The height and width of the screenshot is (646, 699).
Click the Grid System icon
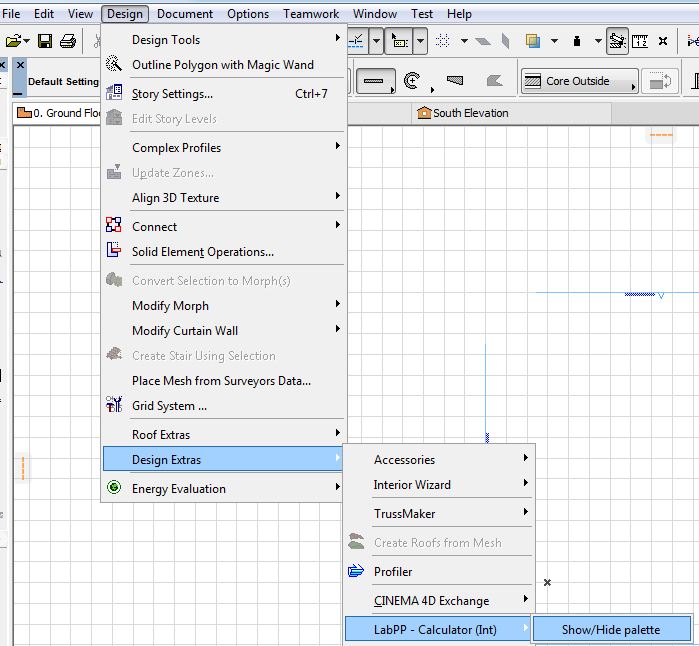tap(114, 404)
